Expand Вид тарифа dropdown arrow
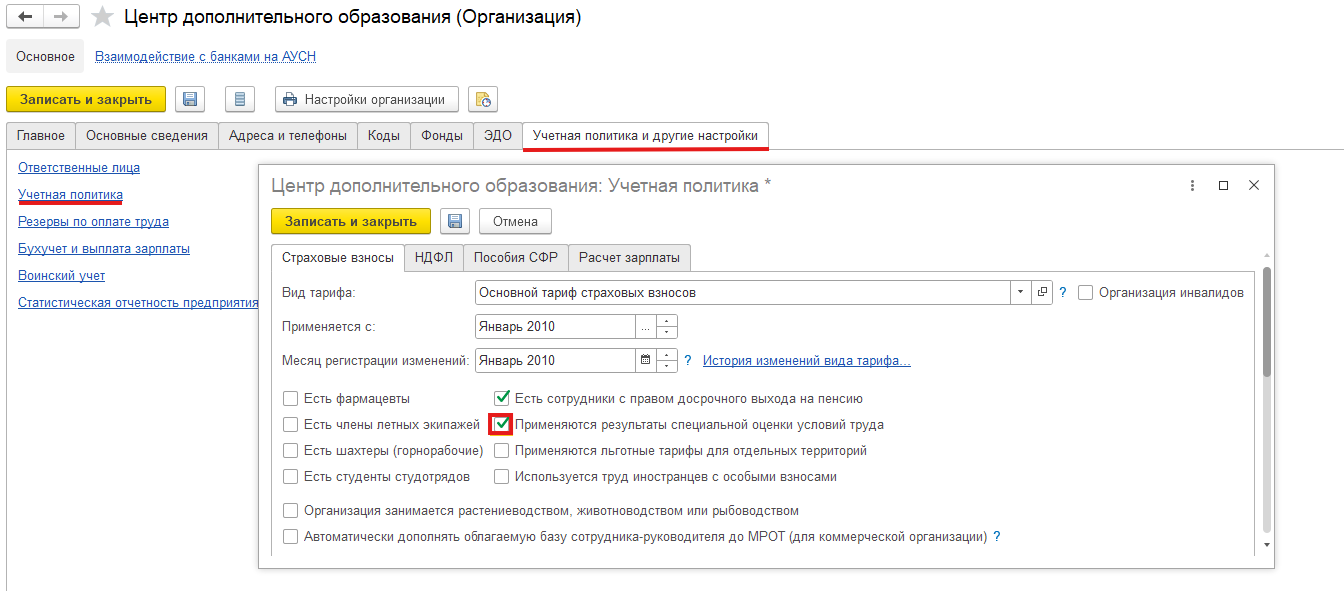This screenshot has width=1344, height=591. click(x=1022, y=293)
